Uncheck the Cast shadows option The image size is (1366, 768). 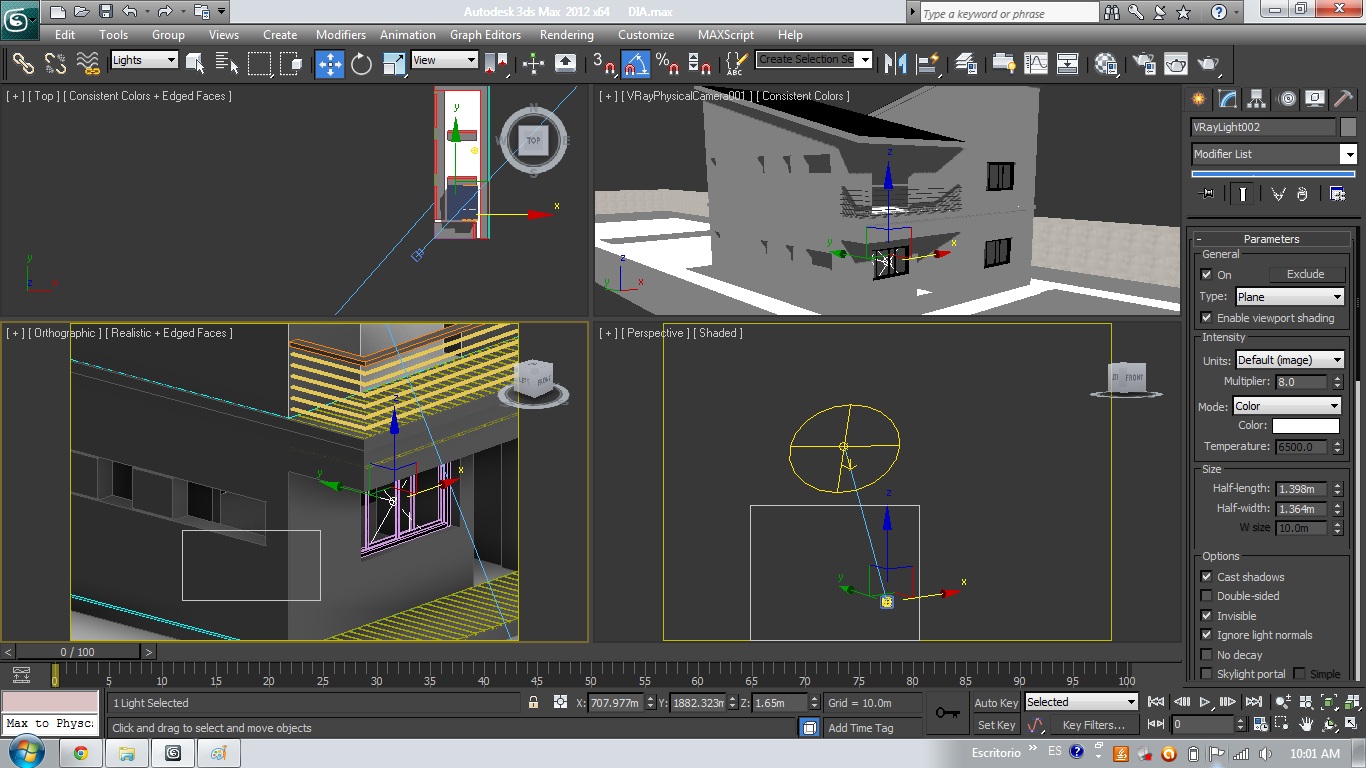tap(1207, 577)
